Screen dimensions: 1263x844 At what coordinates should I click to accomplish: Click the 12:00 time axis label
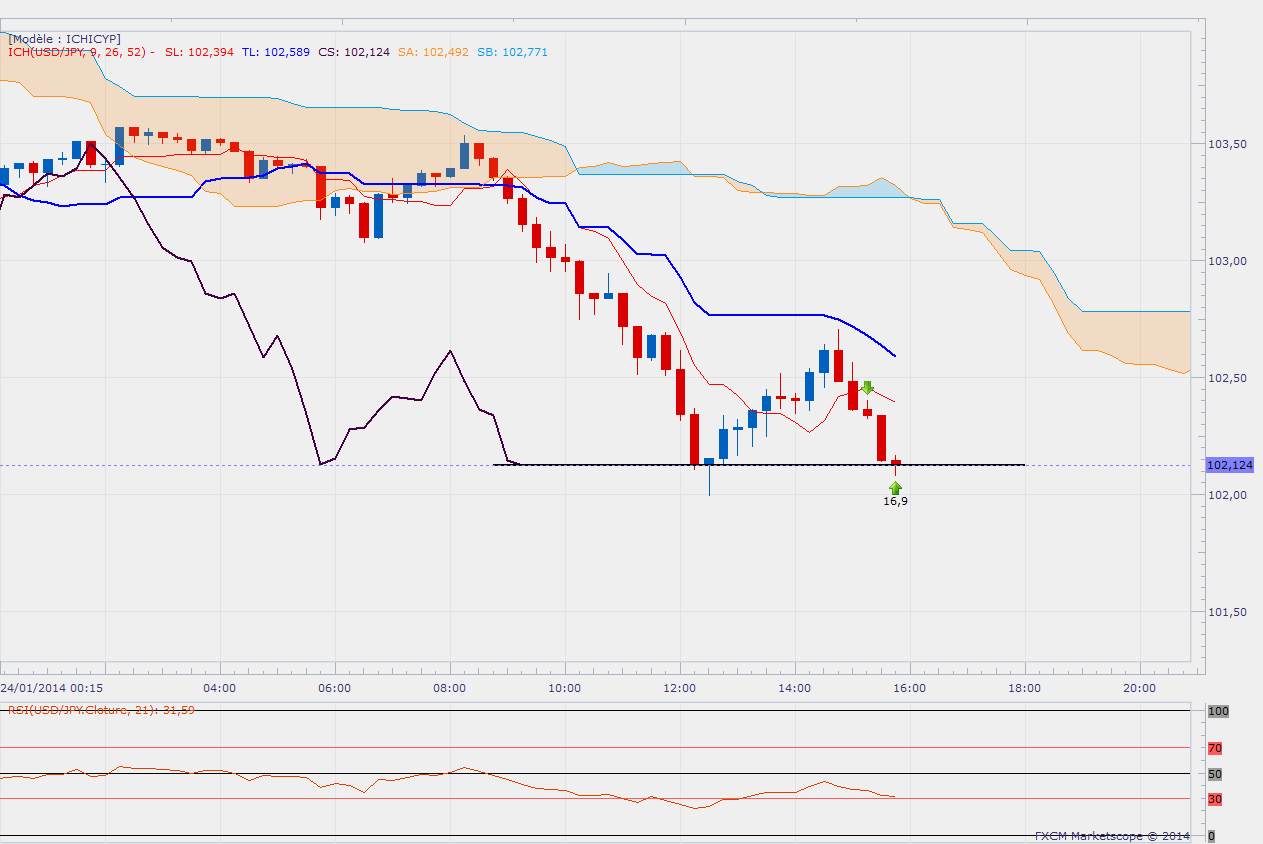pos(679,688)
